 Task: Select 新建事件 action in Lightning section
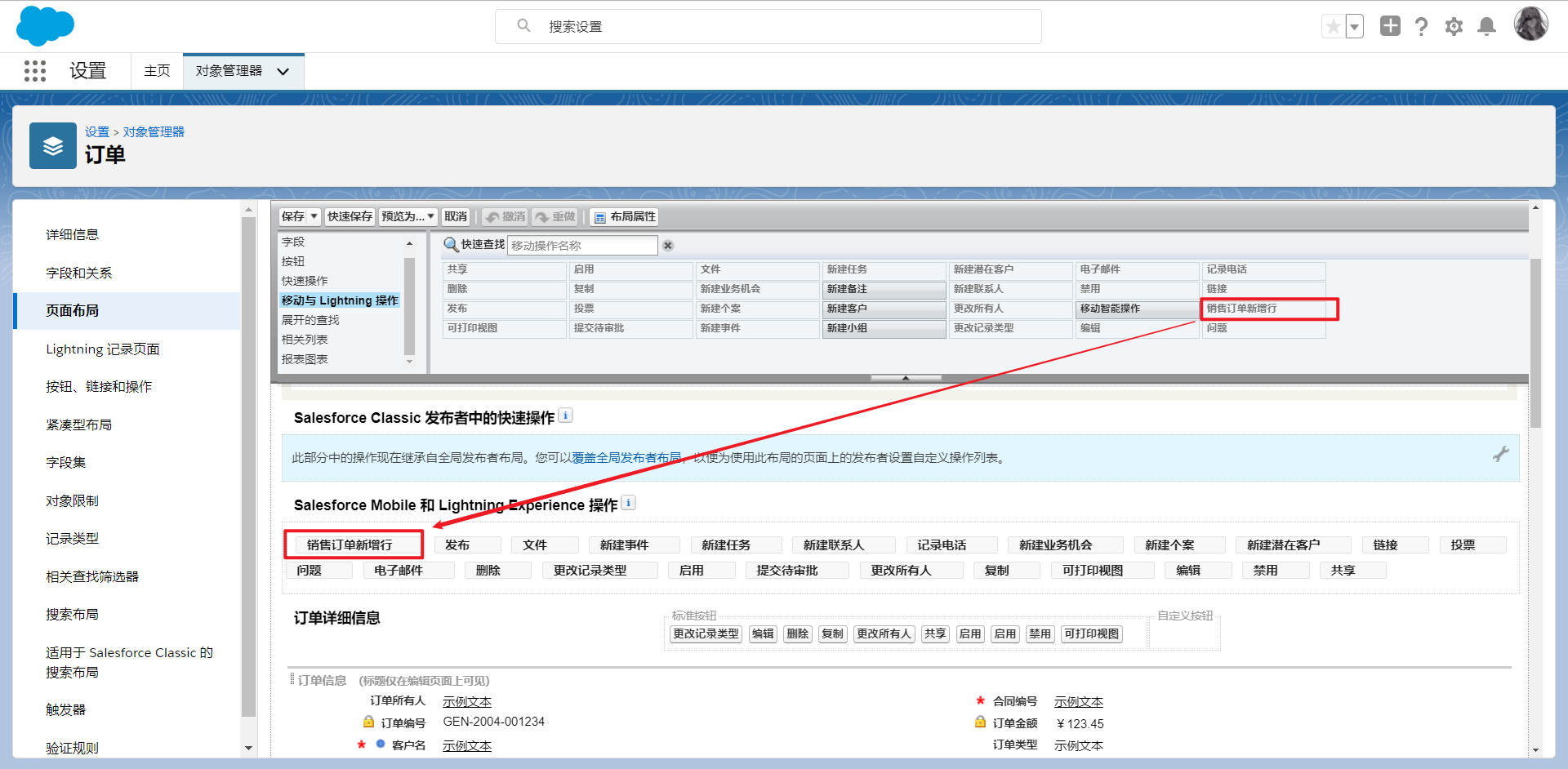[x=635, y=545]
